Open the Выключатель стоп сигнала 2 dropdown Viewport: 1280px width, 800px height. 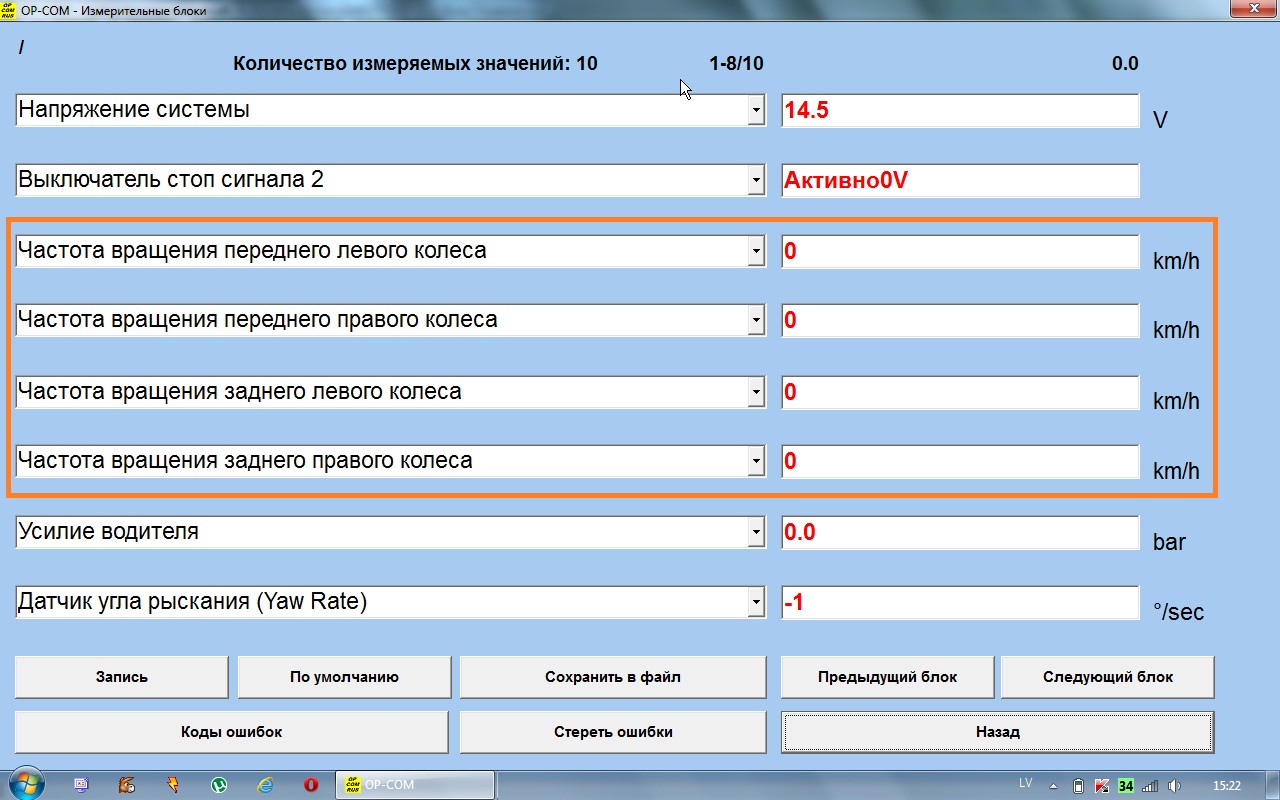coord(756,182)
